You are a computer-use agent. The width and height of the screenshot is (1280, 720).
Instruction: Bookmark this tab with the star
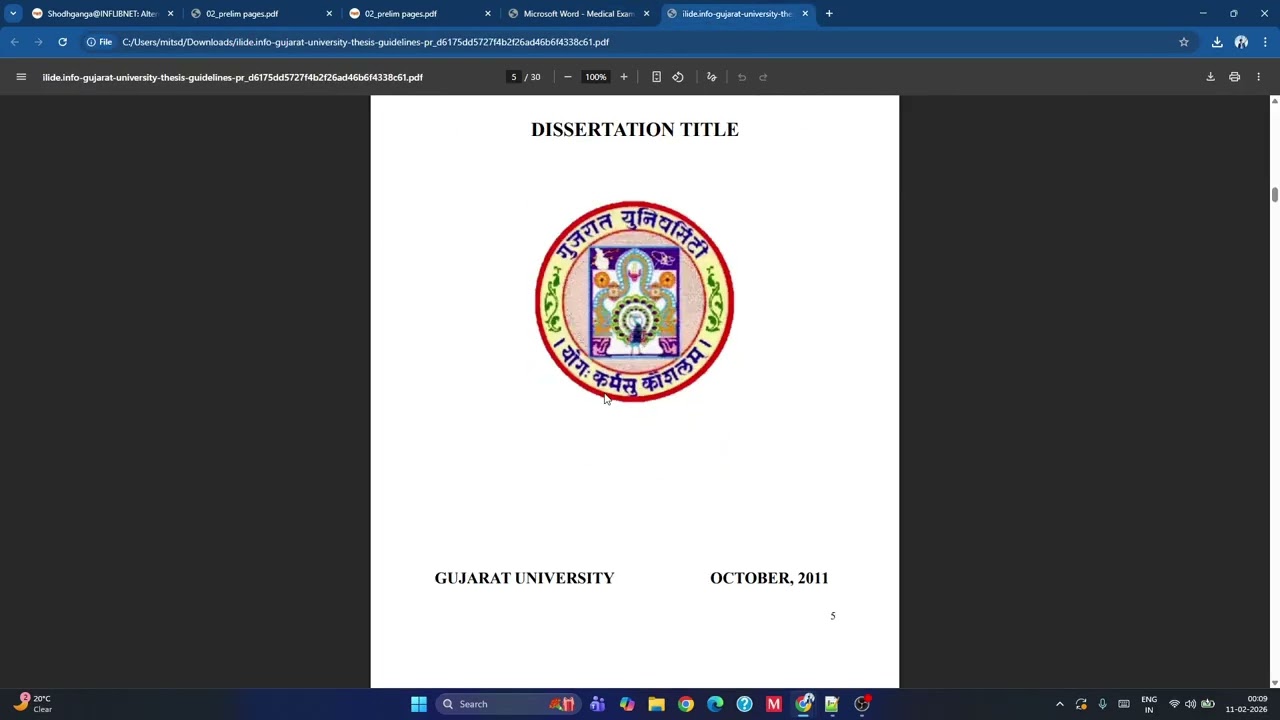tap(1184, 42)
